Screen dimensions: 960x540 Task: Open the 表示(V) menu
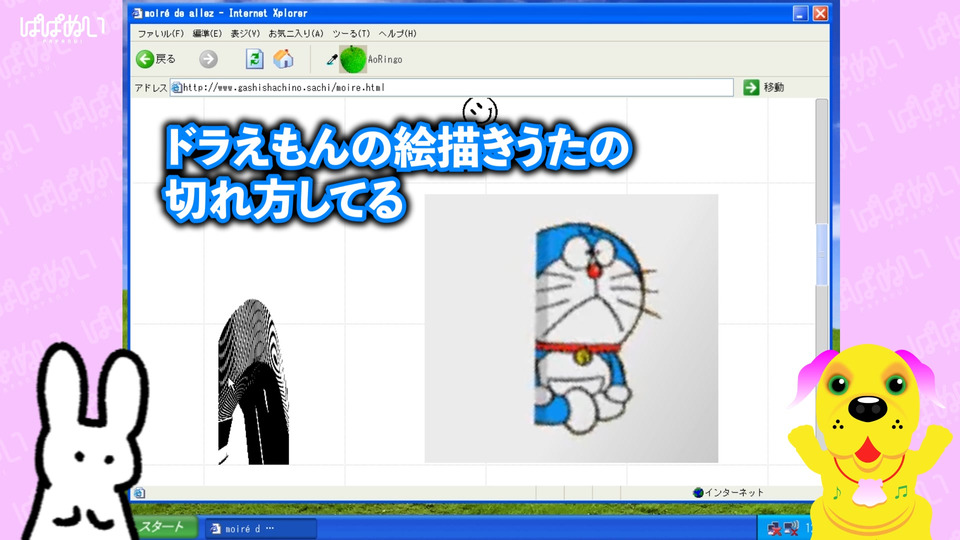pyautogui.click(x=245, y=34)
